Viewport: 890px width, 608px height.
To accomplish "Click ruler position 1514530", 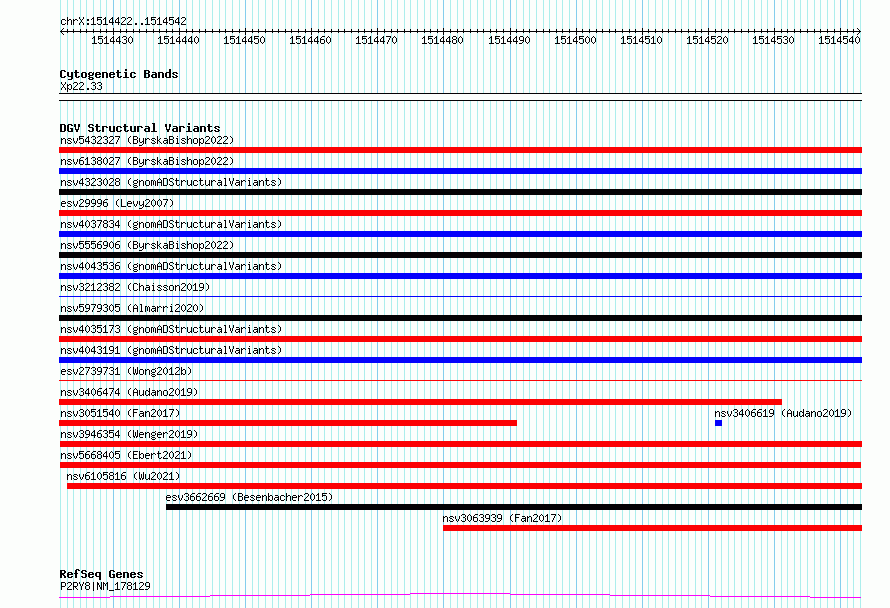I will point(773,40).
